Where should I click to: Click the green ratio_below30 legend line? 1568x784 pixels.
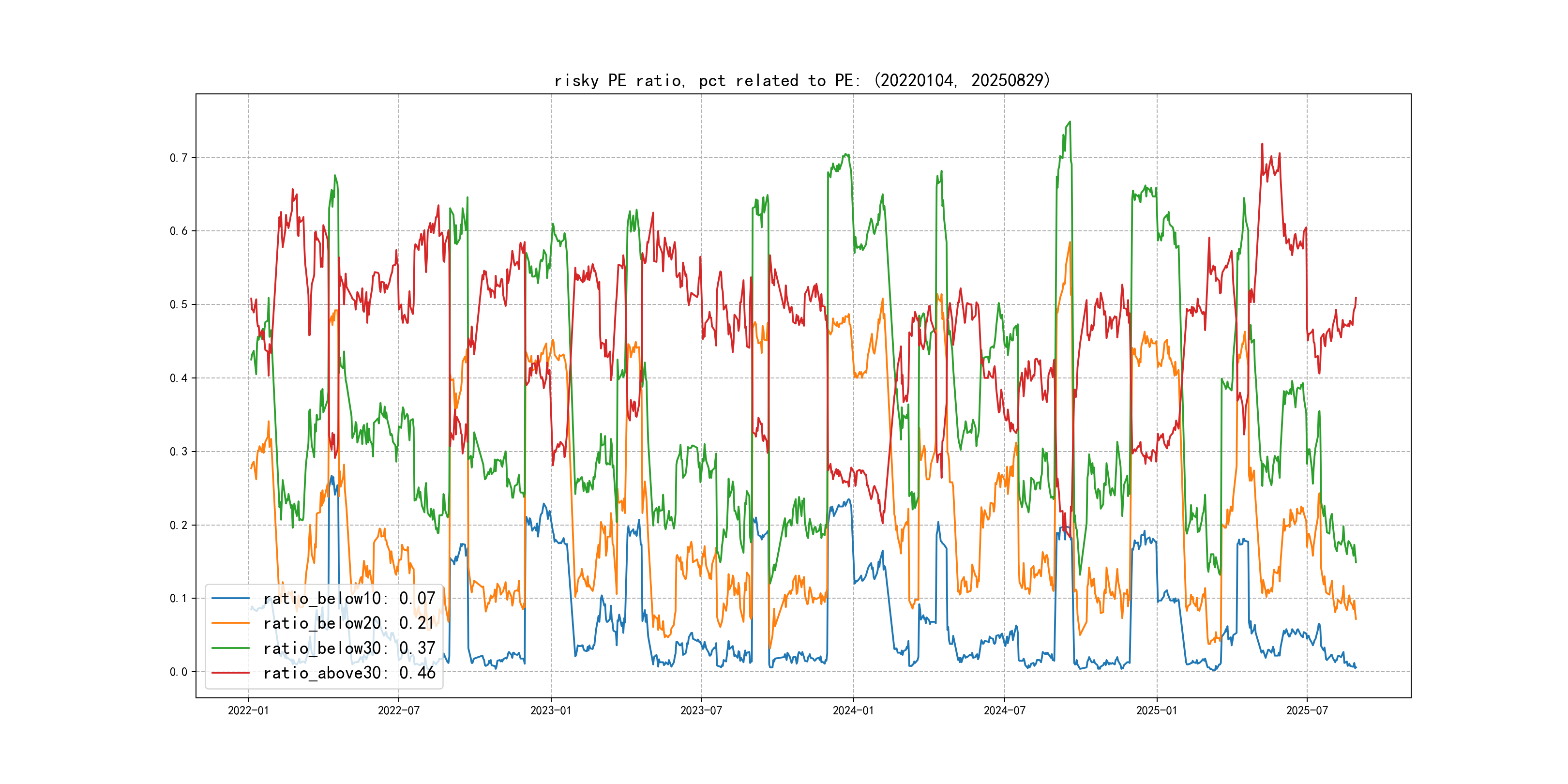coord(230,648)
